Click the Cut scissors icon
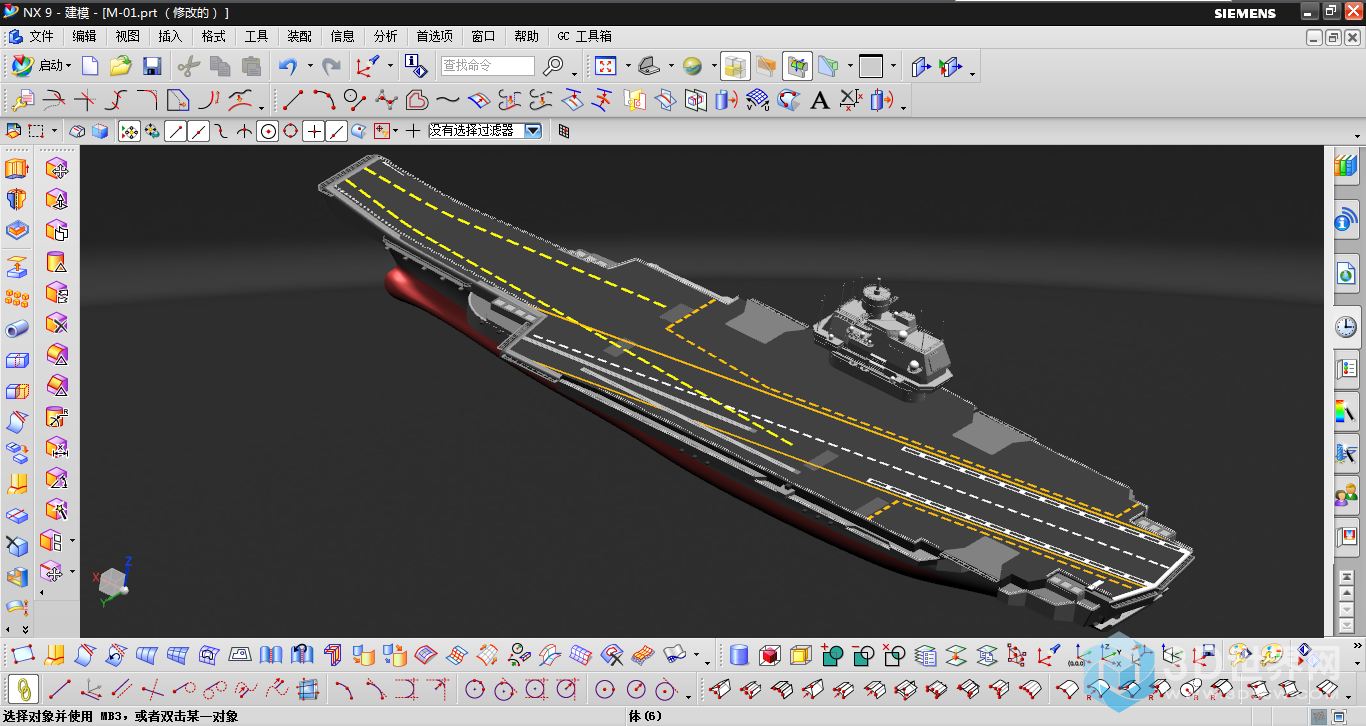The height and width of the screenshot is (726, 1366). click(188, 66)
